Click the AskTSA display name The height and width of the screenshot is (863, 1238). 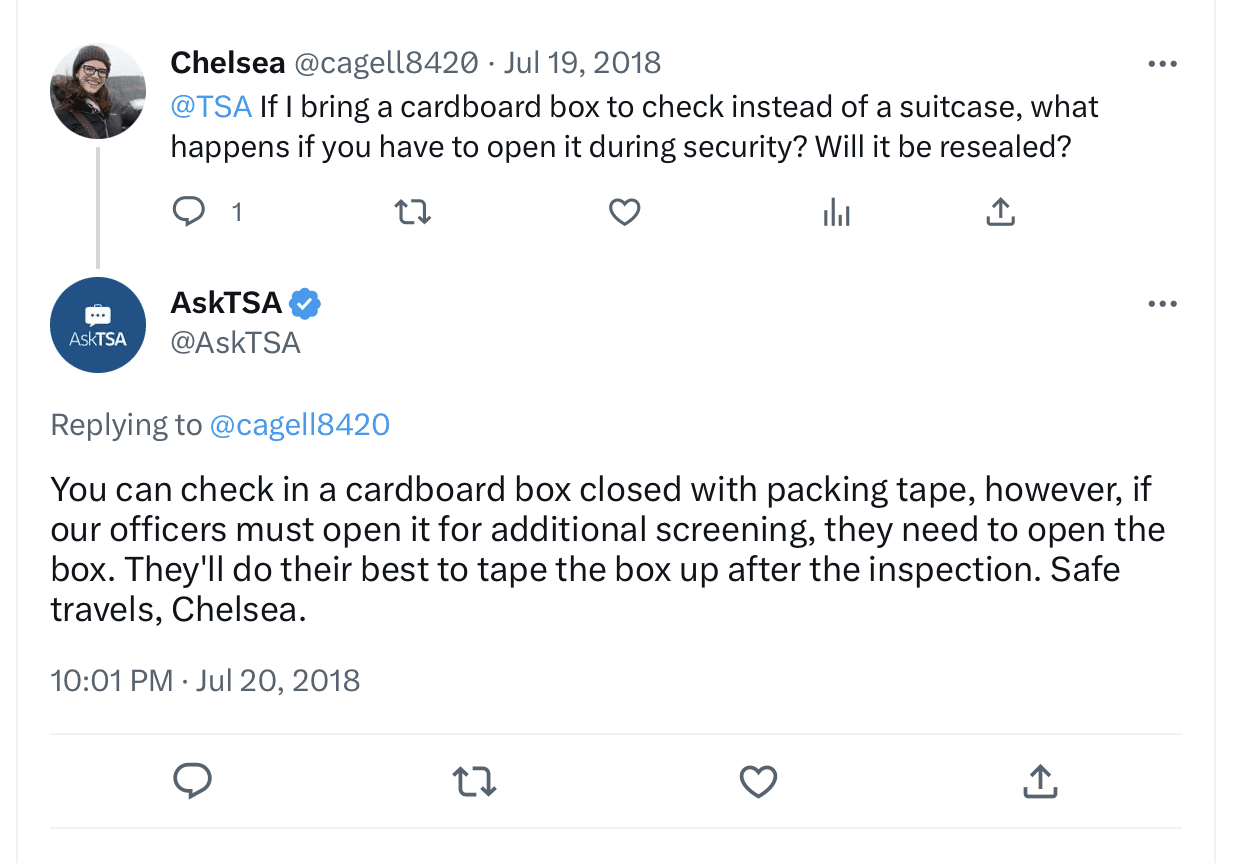click(226, 303)
